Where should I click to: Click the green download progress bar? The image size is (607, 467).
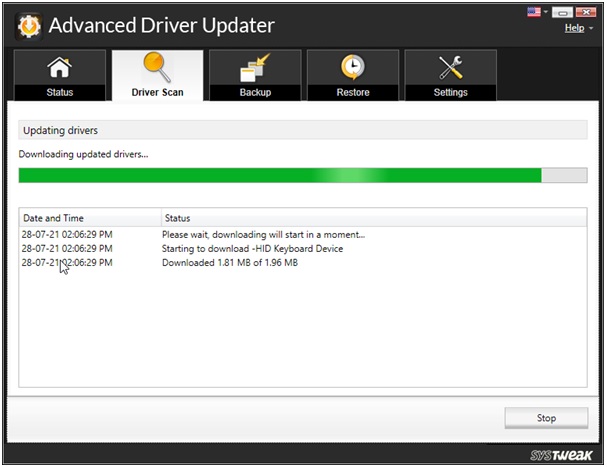pos(303,175)
